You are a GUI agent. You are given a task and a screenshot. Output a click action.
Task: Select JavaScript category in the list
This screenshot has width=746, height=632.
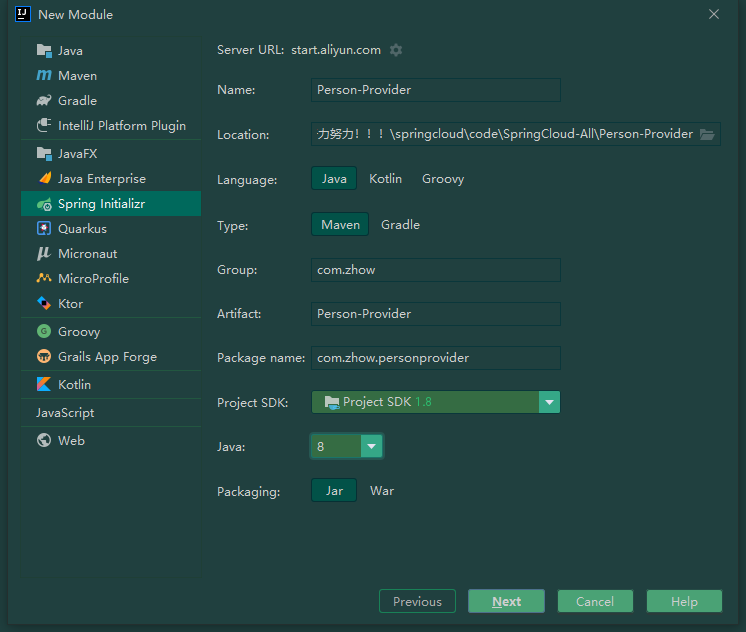[65, 413]
